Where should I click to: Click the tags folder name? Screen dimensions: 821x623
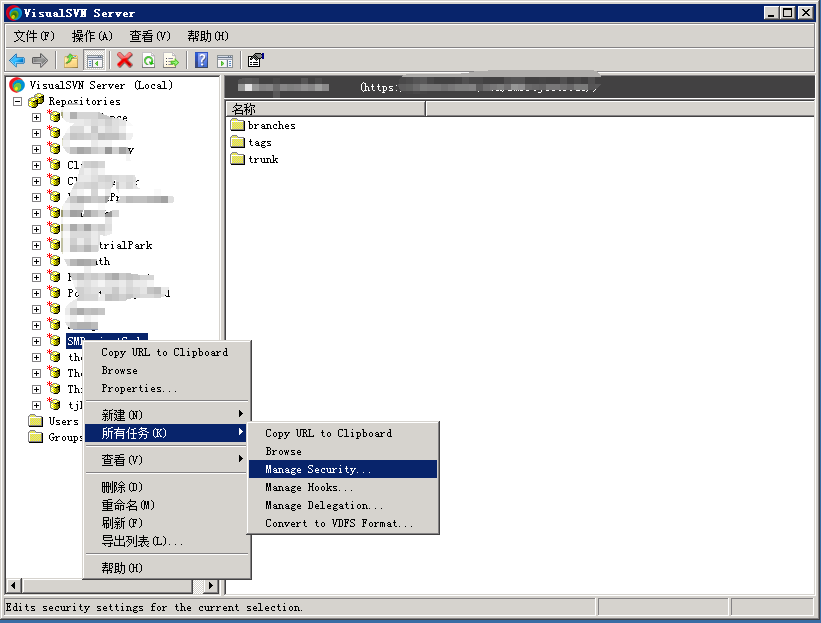pos(260,142)
